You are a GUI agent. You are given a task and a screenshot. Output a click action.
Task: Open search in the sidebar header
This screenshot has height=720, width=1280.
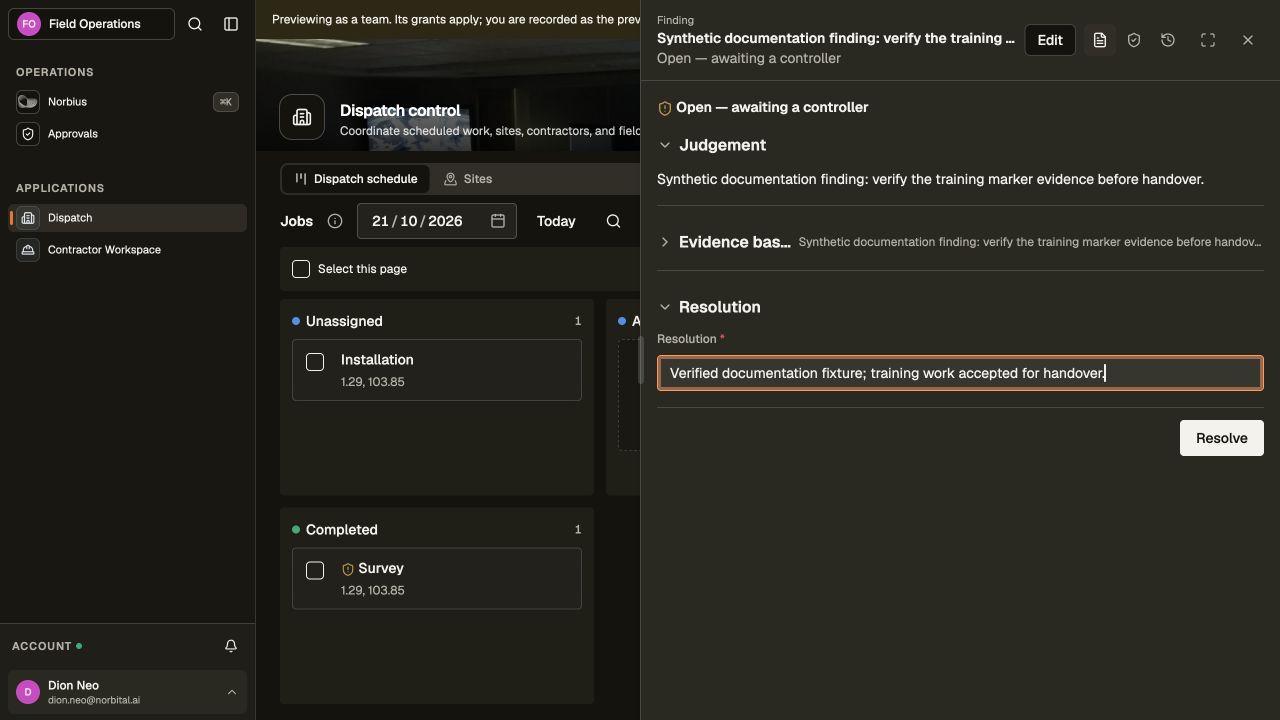195,24
